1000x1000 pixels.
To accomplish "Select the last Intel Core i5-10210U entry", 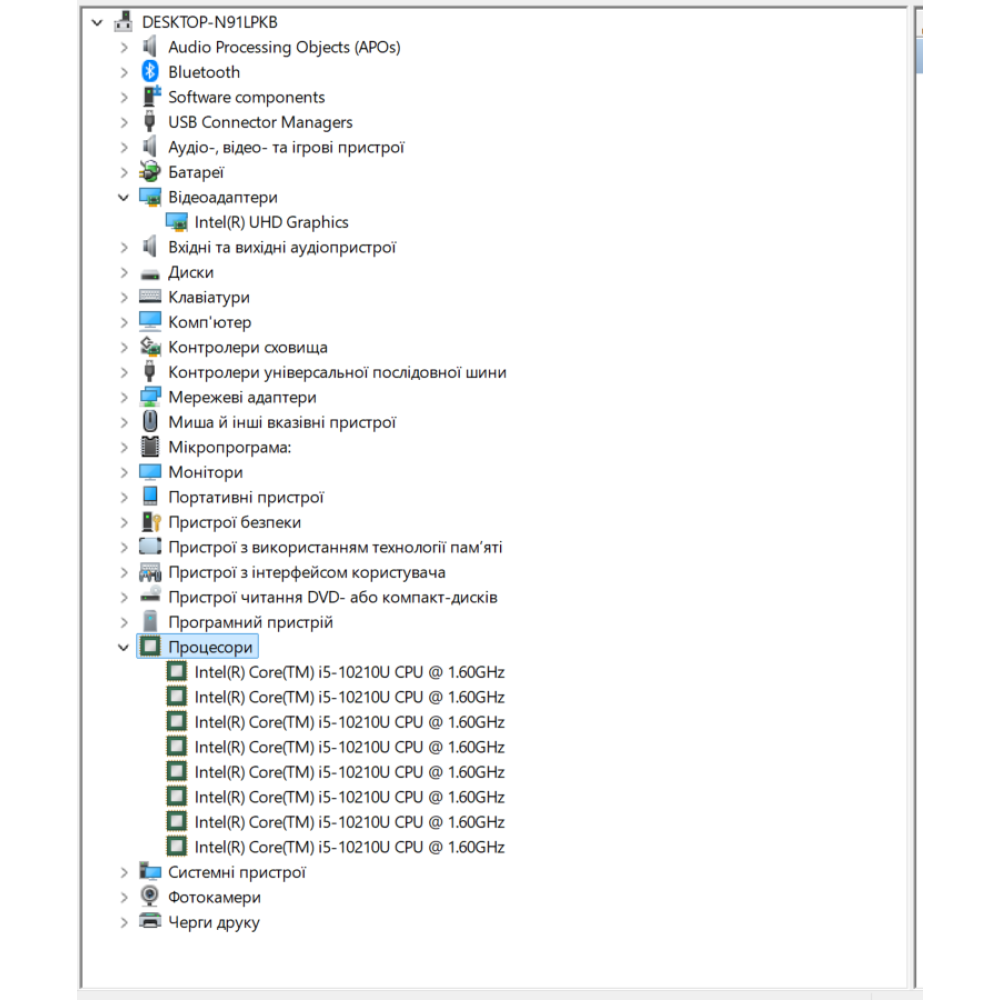I will 349,847.
